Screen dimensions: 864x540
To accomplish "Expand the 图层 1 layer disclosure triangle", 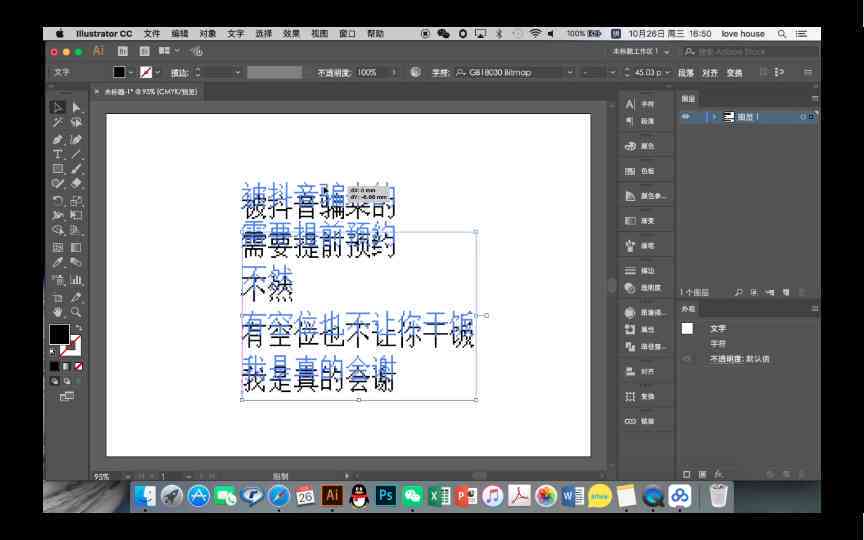I will (x=714, y=117).
